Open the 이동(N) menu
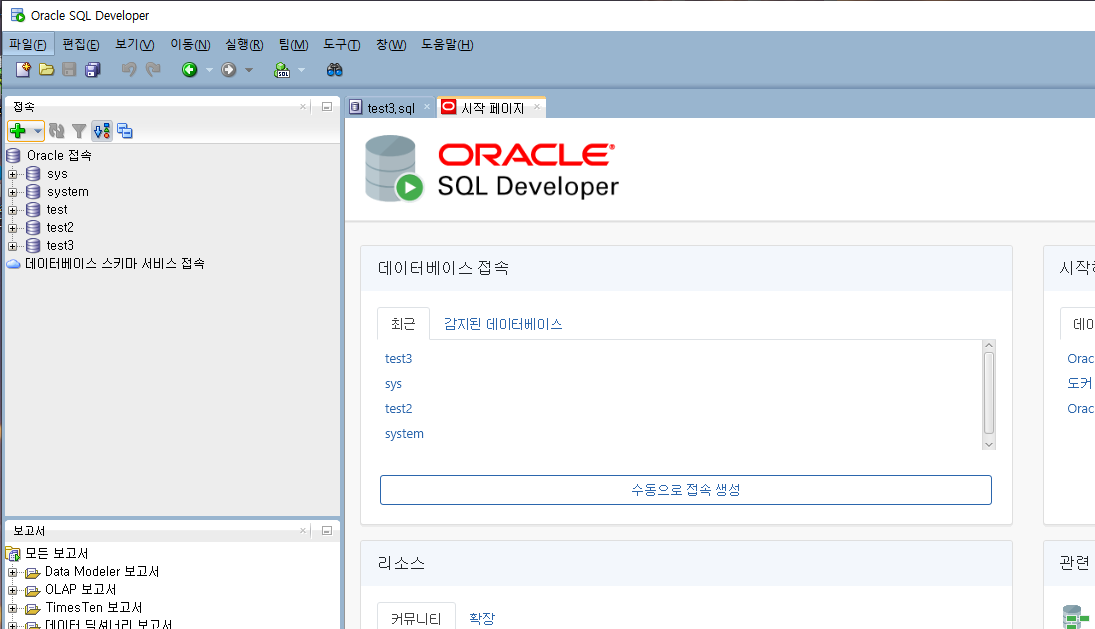 point(190,45)
